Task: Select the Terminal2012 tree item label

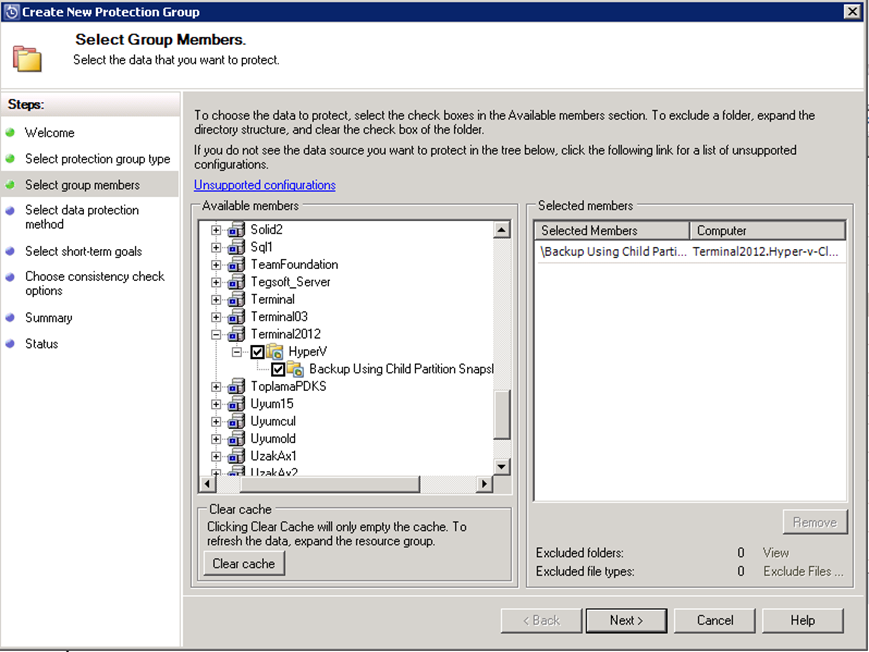Action: click(285, 334)
